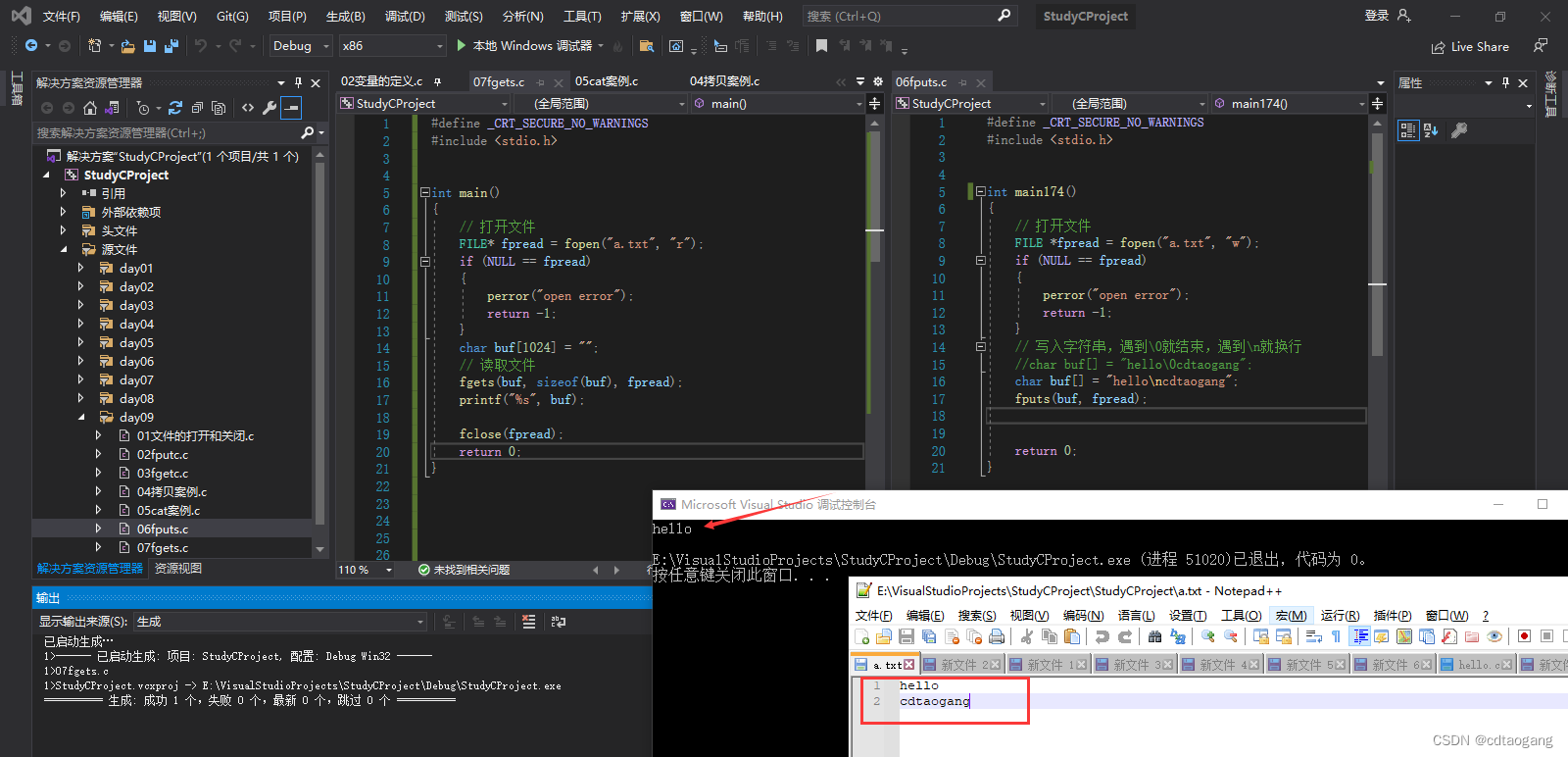The height and width of the screenshot is (757, 1568).
Task: Open the x86 platform dropdown
Action: [x=392, y=46]
